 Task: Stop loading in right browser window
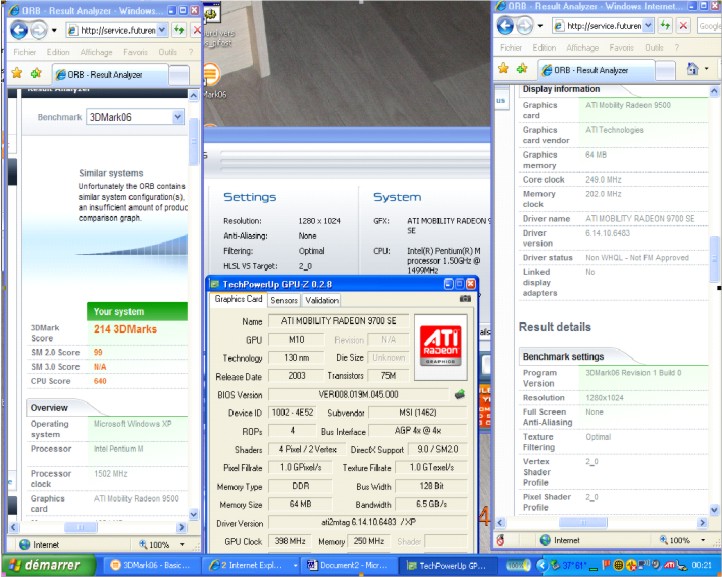684,26
